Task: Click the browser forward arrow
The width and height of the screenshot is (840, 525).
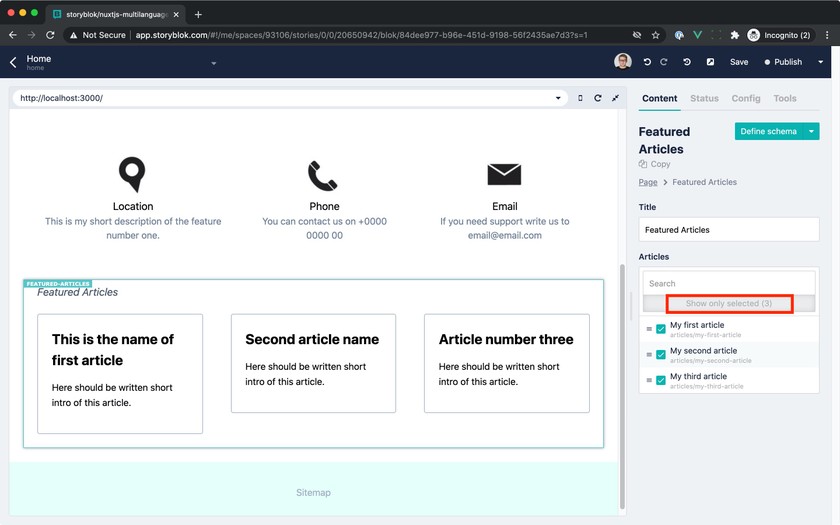Action: [32, 35]
